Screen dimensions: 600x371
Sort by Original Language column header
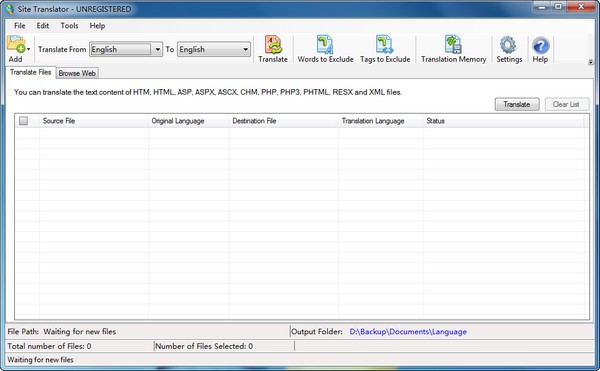(189, 121)
